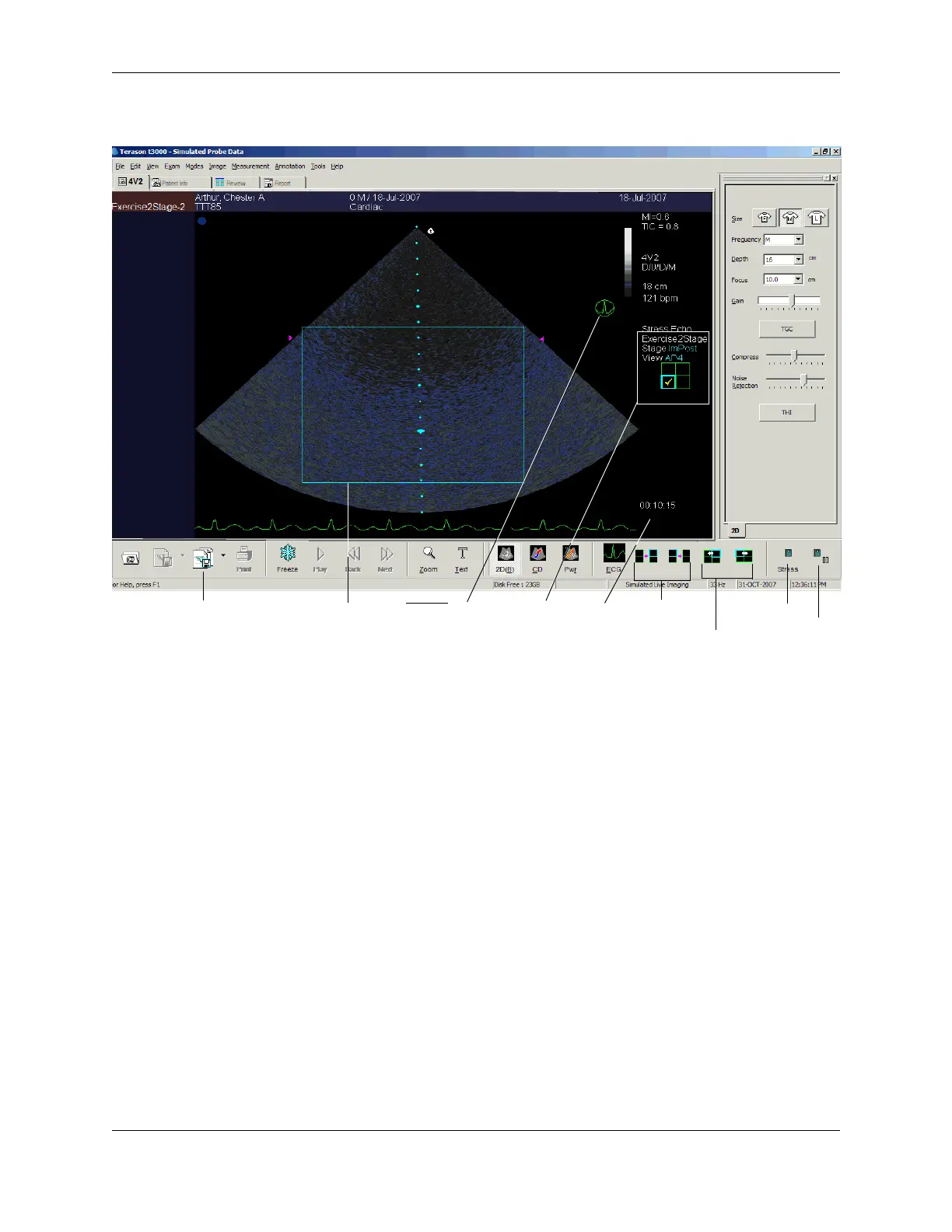Adjust the Compress slider
Viewport: 952px width, 1232px height.
pos(795,356)
